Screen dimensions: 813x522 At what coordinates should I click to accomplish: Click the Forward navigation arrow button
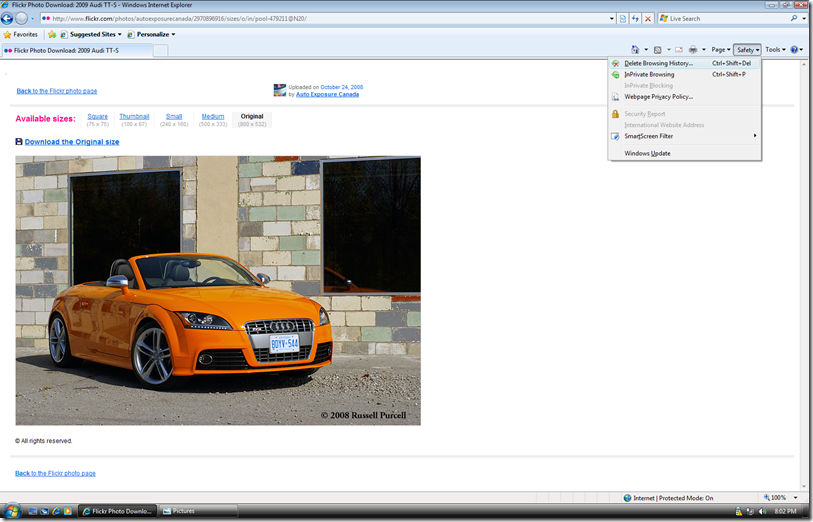tap(21, 19)
